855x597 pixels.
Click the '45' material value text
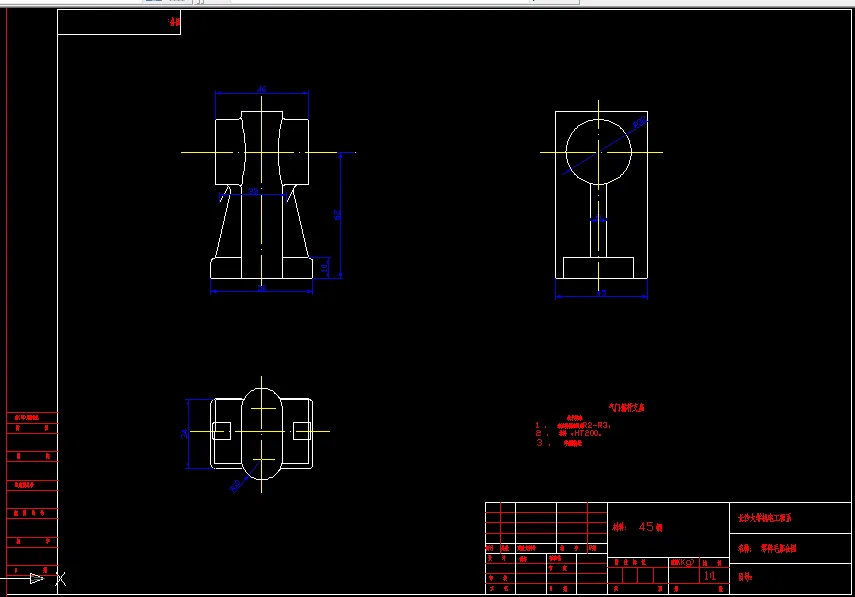(x=646, y=527)
